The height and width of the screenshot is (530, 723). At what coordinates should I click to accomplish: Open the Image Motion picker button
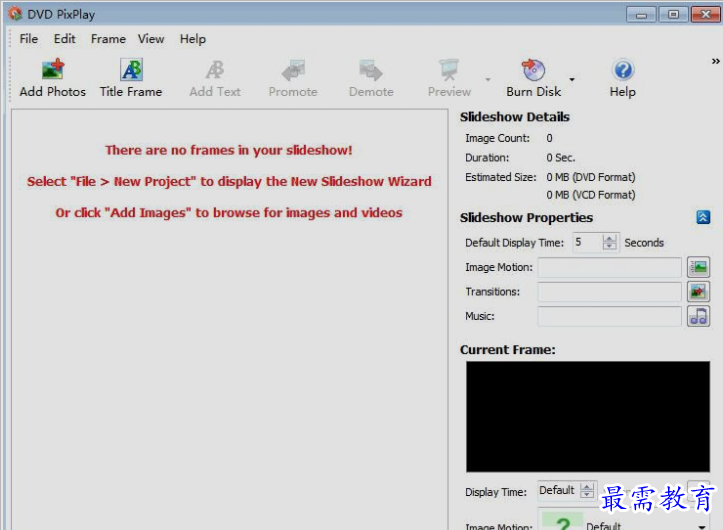point(699,267)
